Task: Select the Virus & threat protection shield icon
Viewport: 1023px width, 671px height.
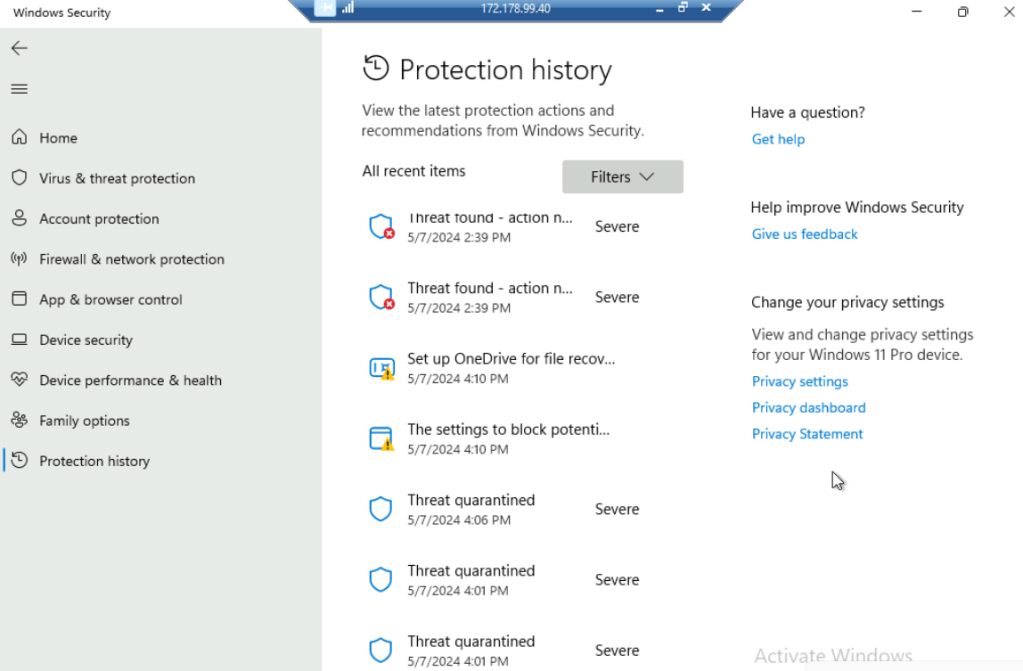Action: coord(19,178)
